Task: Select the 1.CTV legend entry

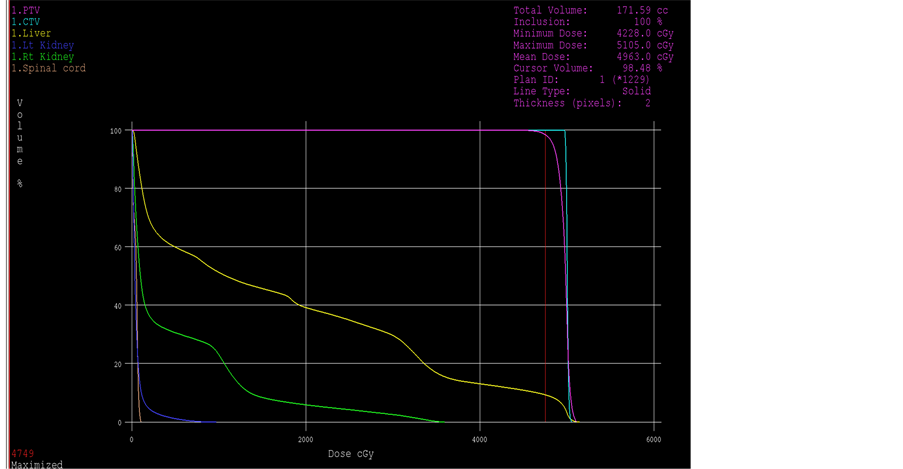Action: pos(25,21)
